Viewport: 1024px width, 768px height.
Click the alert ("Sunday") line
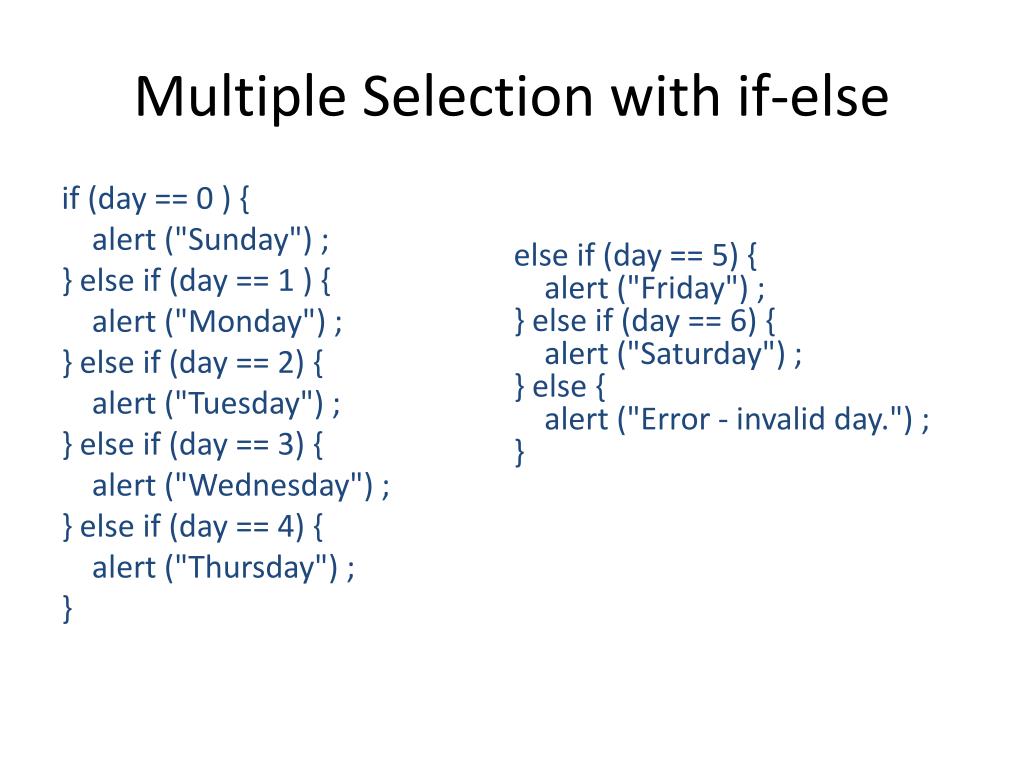click(210, 240)
